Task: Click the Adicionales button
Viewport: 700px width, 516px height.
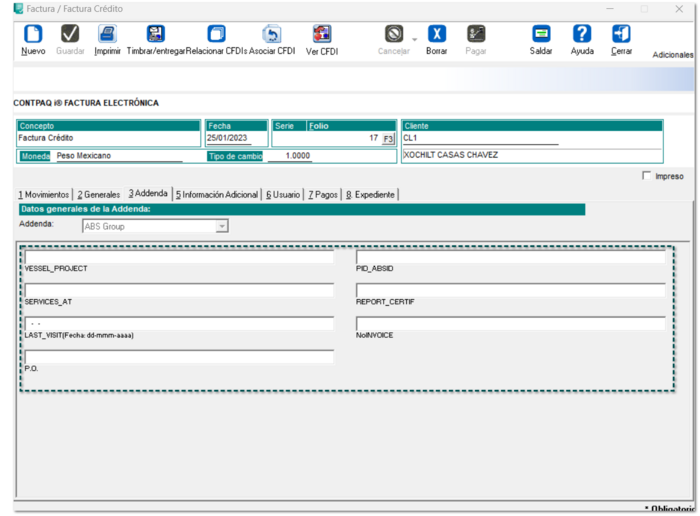Action: (672, 55)
